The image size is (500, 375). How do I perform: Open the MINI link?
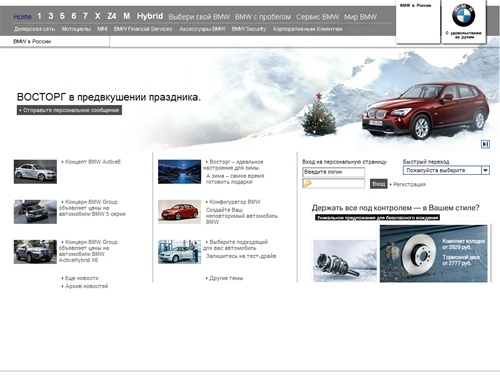point(102,29)
